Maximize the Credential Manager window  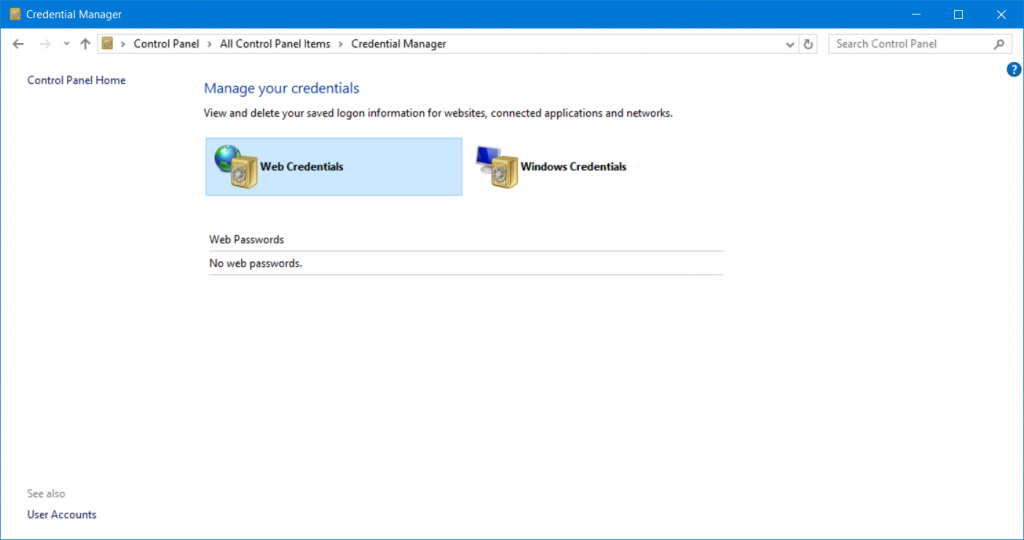point(958,14)
